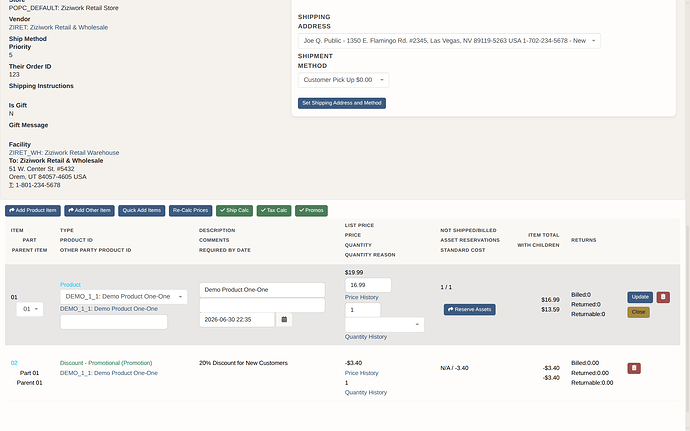Click Reserve Assets button
This screenshot has height=431, width=690.
coord(470,309)
